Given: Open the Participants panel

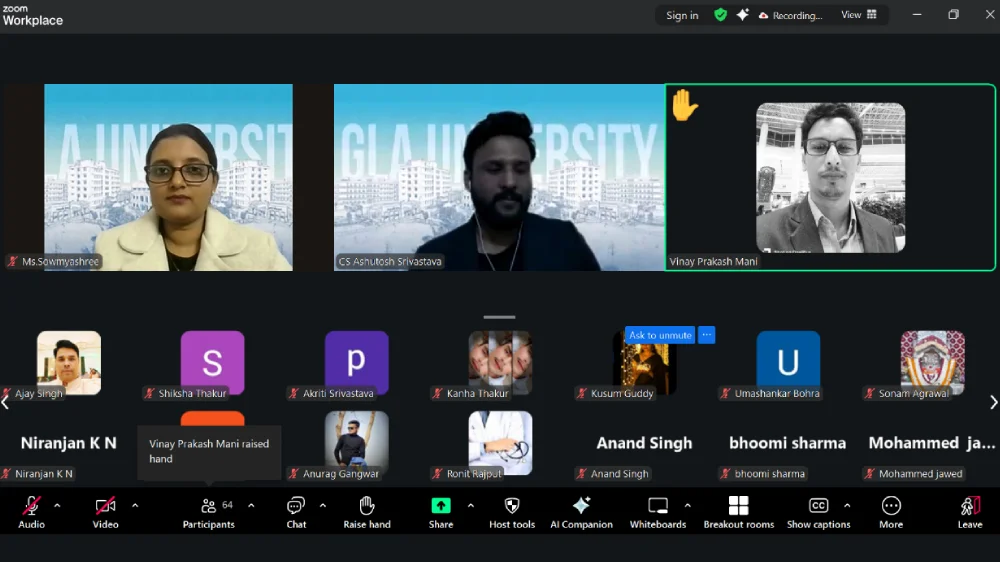Looking at the screenshot, I should 208,511.
